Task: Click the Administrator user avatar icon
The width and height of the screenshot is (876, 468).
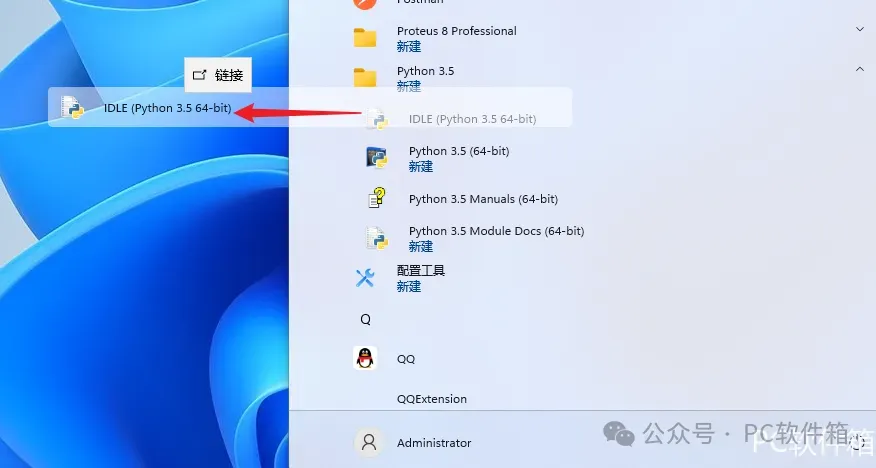Action: pyautogui.click(x=369, y=442)
